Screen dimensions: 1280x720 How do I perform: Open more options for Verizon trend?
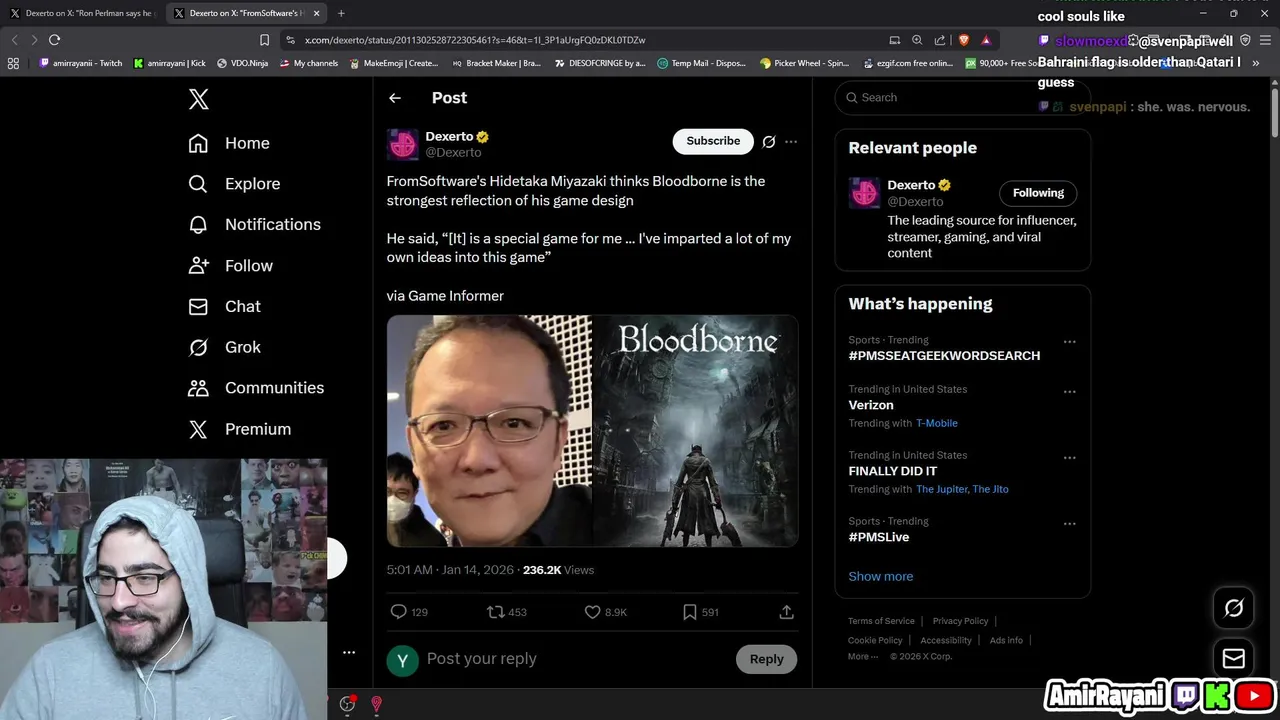click(x=1069, y=392)
